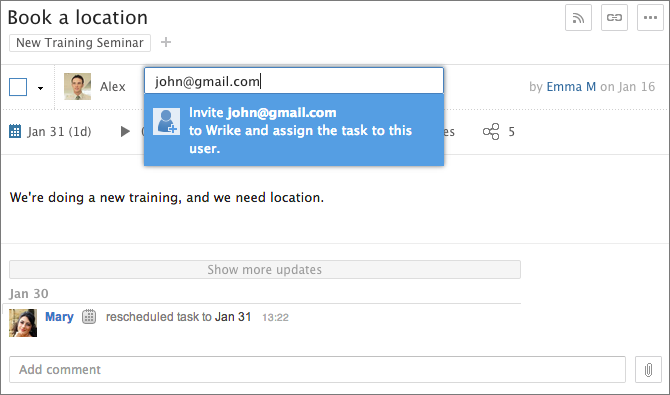Open Mary's profile link
Screen dimensions: 670x395
pos(59,317)
